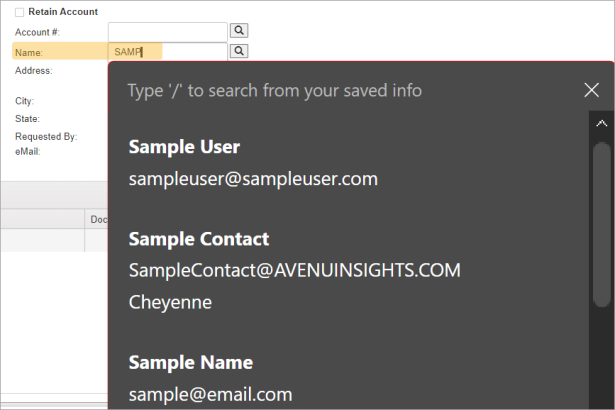Image resolution: width=615 pixels, height=410 pixels.
Task: Toggle the Retain Account checkbox
Action: pyautogui.click(x=20, y=12)
